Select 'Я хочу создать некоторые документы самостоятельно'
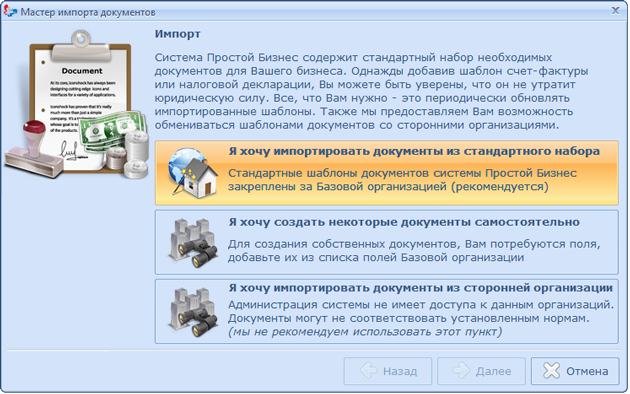 pos(387,242)
